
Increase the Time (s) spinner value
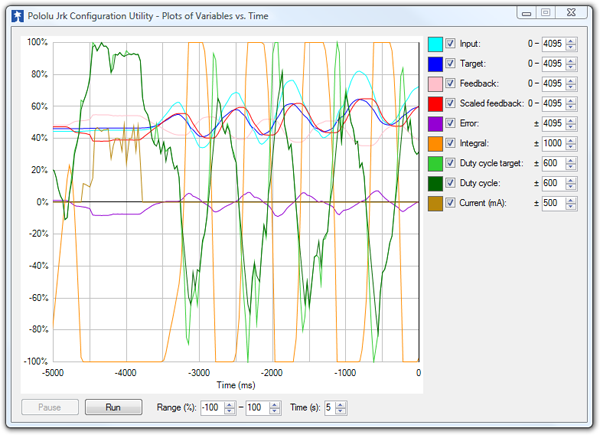[x=341, y=404]
